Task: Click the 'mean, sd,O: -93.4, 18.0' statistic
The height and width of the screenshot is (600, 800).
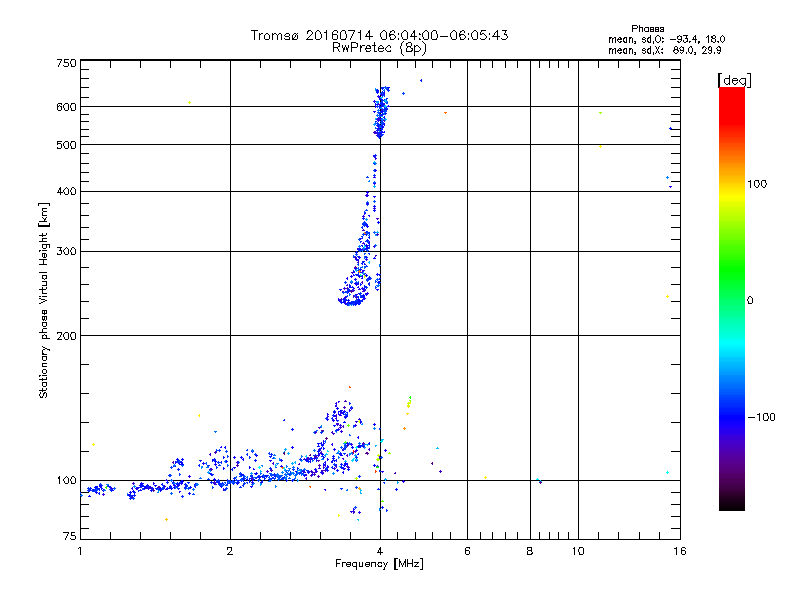Action: click(x=666, y=39)
